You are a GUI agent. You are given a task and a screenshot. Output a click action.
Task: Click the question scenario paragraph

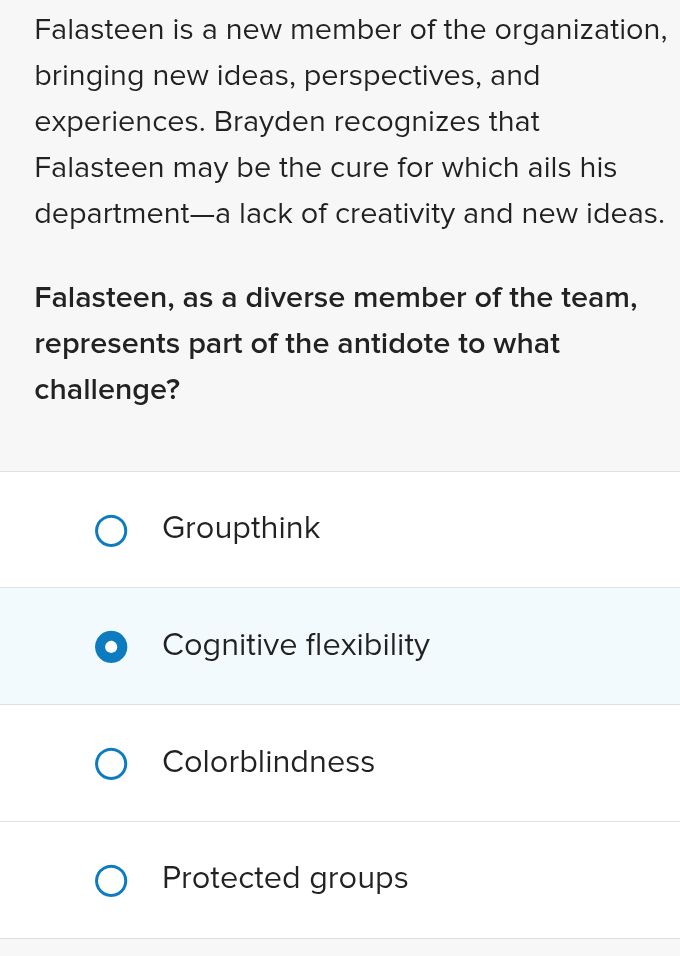pos(350,121)
